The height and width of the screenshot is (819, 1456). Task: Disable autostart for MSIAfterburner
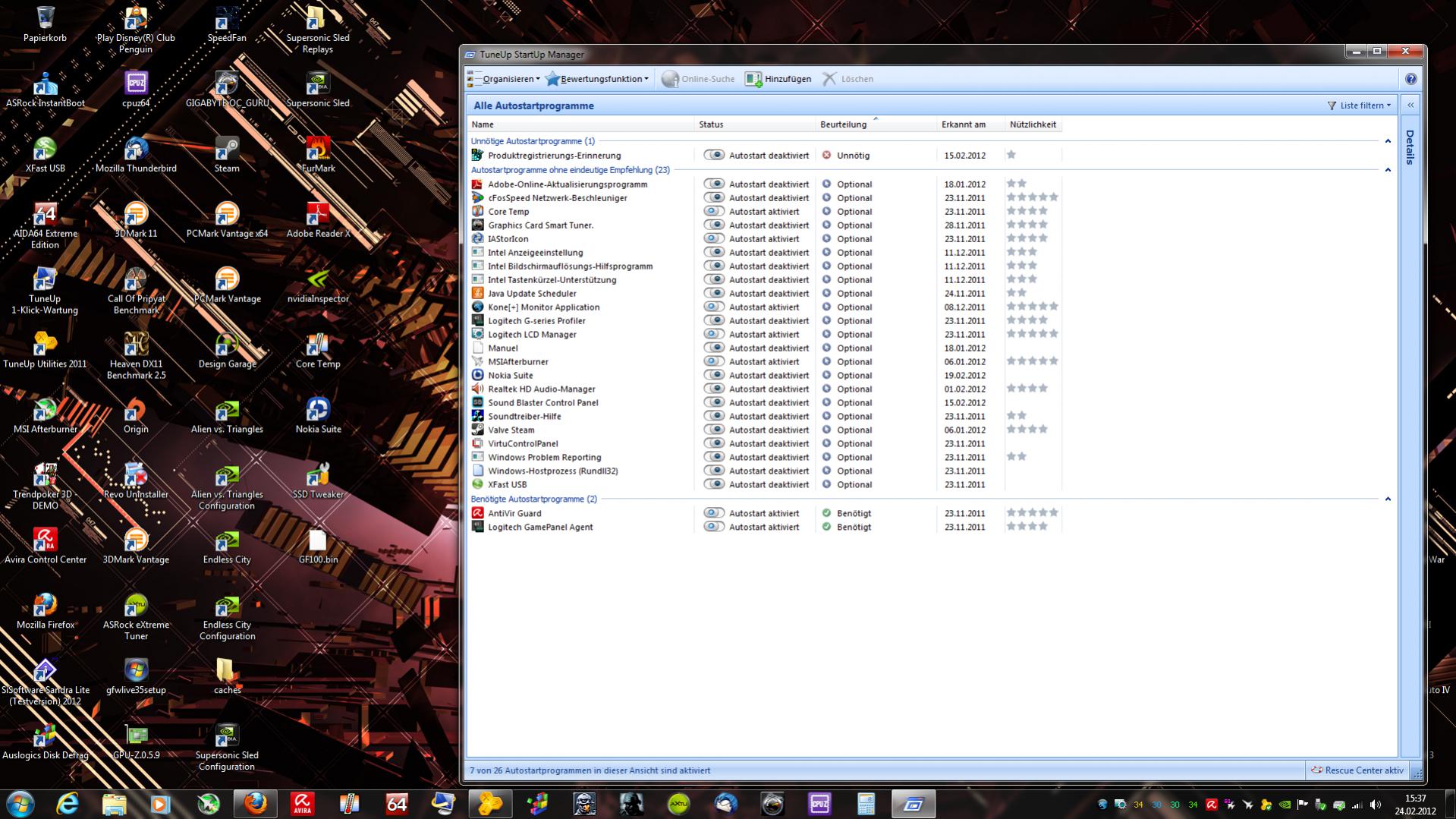pyautogui.click(x=713, y=361)
